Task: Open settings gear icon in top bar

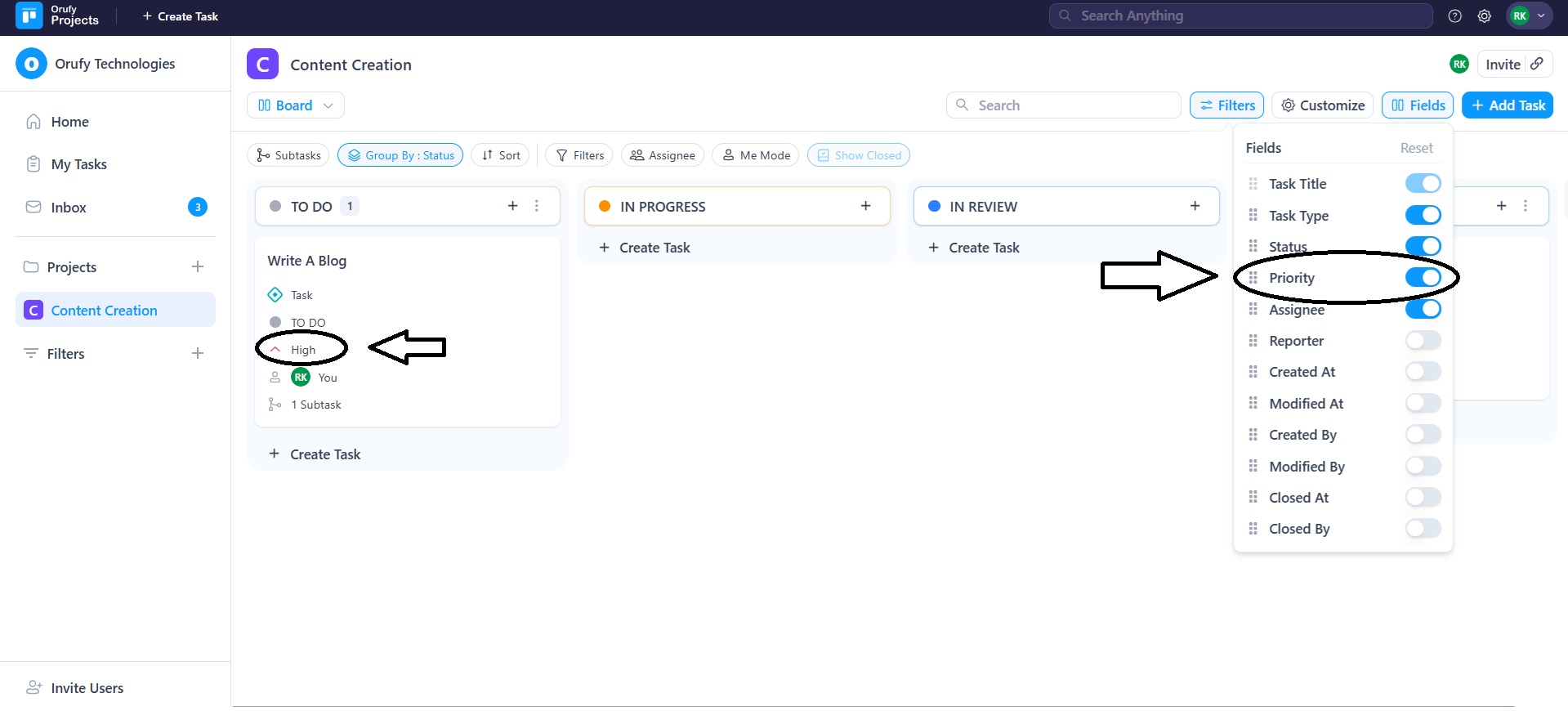Action: pyautogui.click(x=1484, y=16)
